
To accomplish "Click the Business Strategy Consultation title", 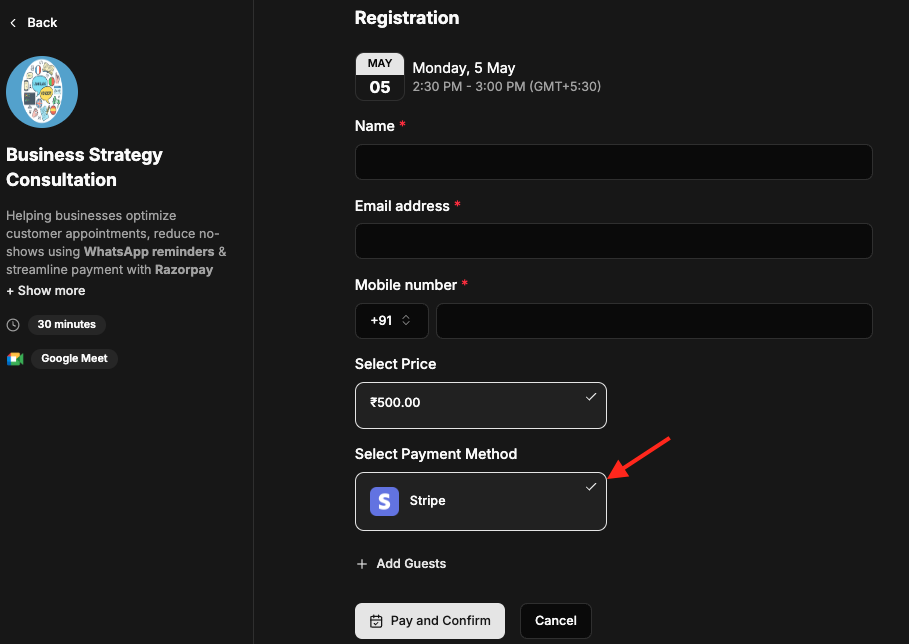I will 84,167.
